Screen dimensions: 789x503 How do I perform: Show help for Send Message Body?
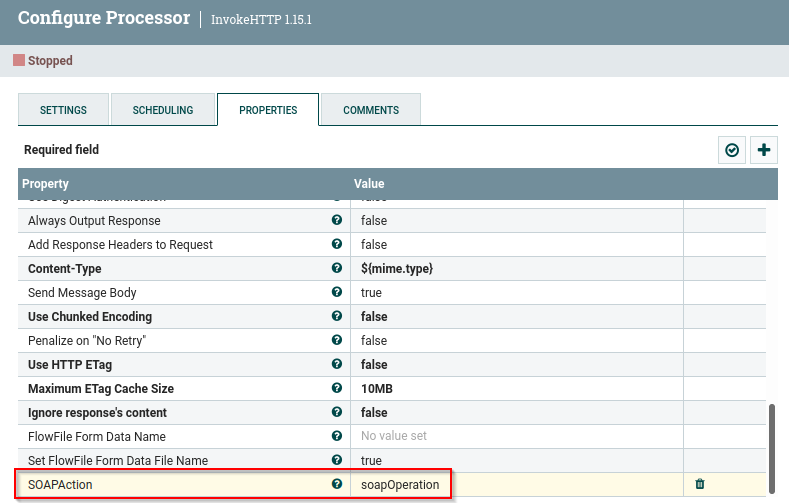(x=337, y=293)
